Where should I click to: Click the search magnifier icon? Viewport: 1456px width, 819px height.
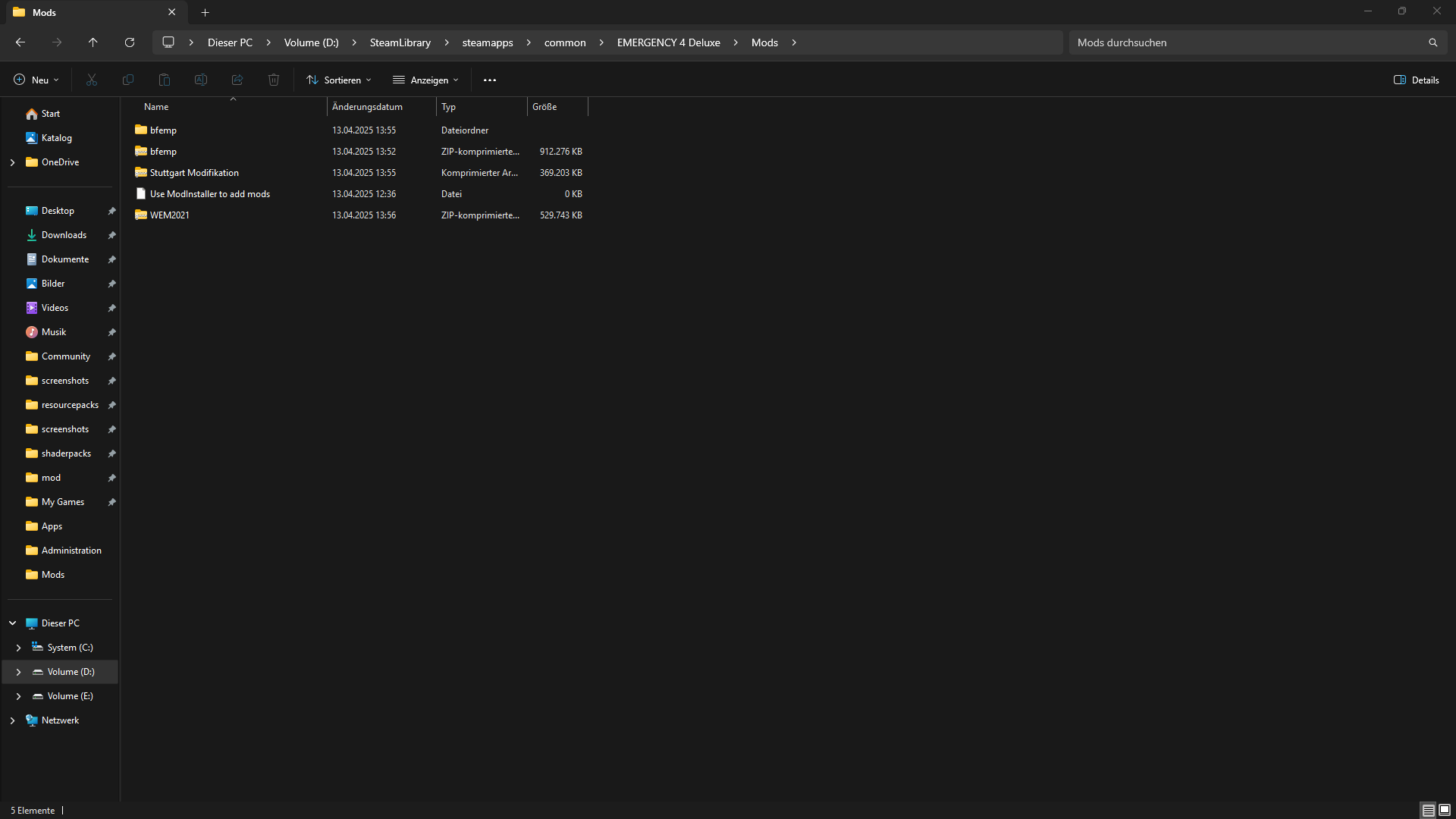[1432, 42]
